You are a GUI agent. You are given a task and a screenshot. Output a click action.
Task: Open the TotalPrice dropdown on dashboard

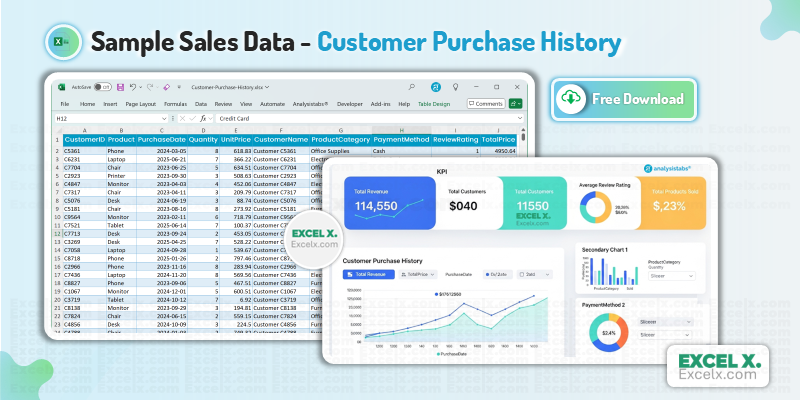point(418,274)
